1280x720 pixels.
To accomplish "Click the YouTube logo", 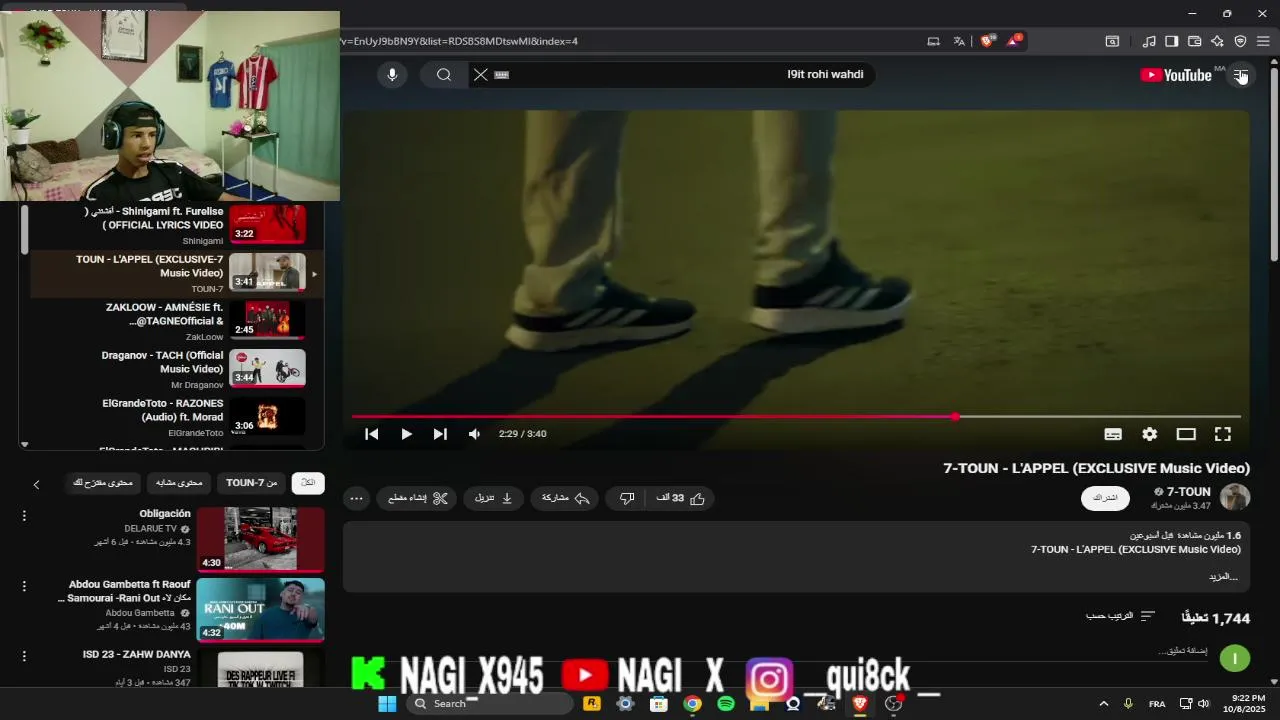I will pyautogui.click(x=1176, y=75).
